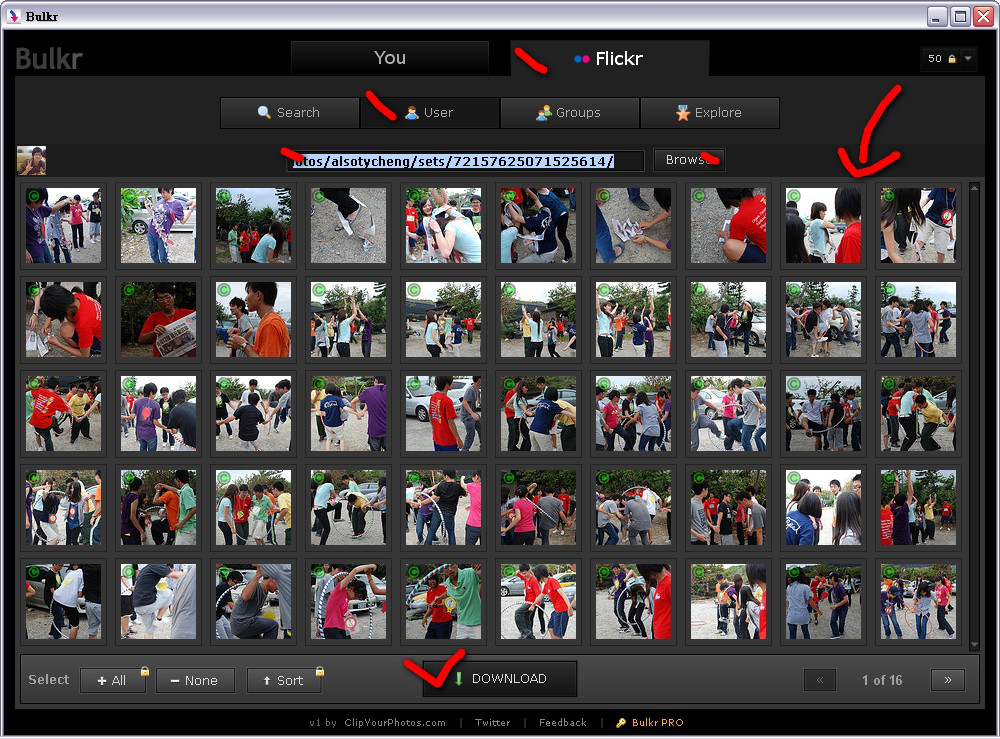The image size is (1000, 739).
Task: Open the User section
Action: point(430,113)
